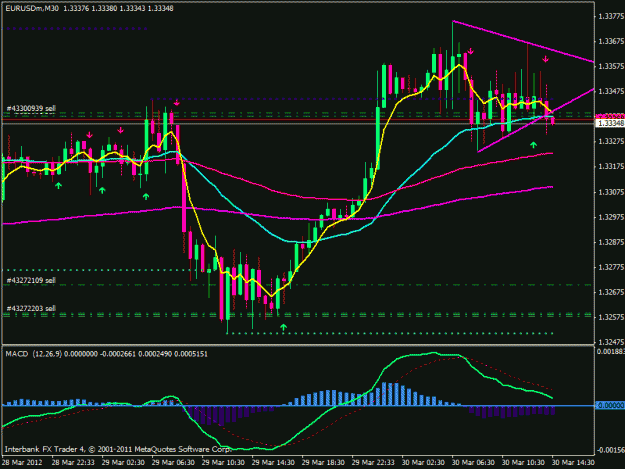This screenshot has height=469, width=625.
Task: Click the 30 Mar 06:30 time label
Action: [x=473, y=463]
